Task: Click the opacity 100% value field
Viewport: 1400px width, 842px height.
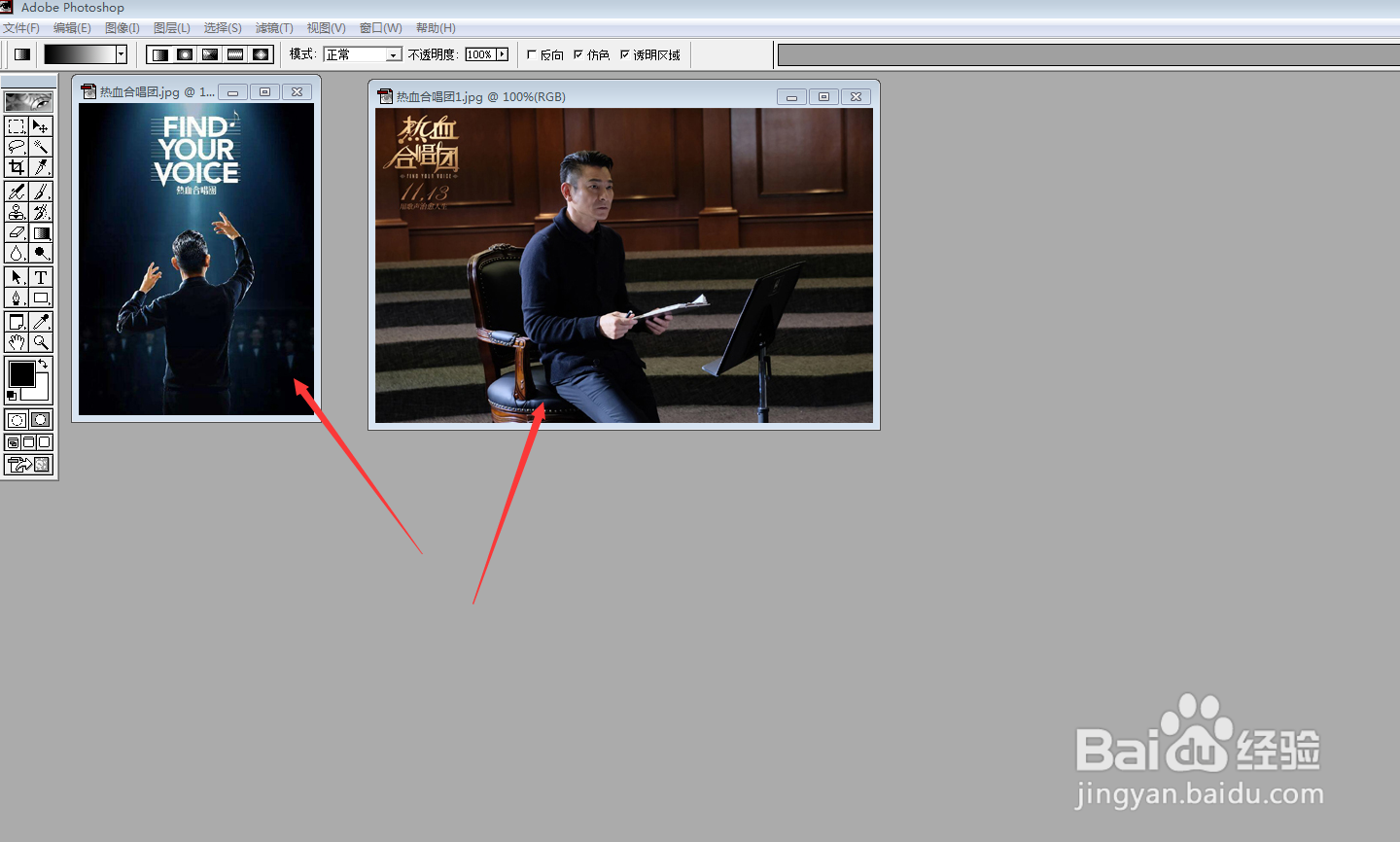Action: tap(480, 54)
